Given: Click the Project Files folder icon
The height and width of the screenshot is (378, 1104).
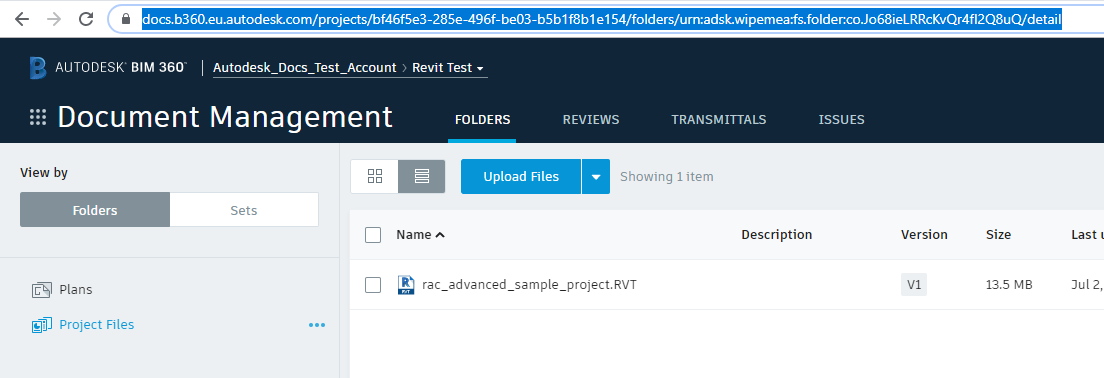Looking at the screenshot, I should tap(42, 325).
